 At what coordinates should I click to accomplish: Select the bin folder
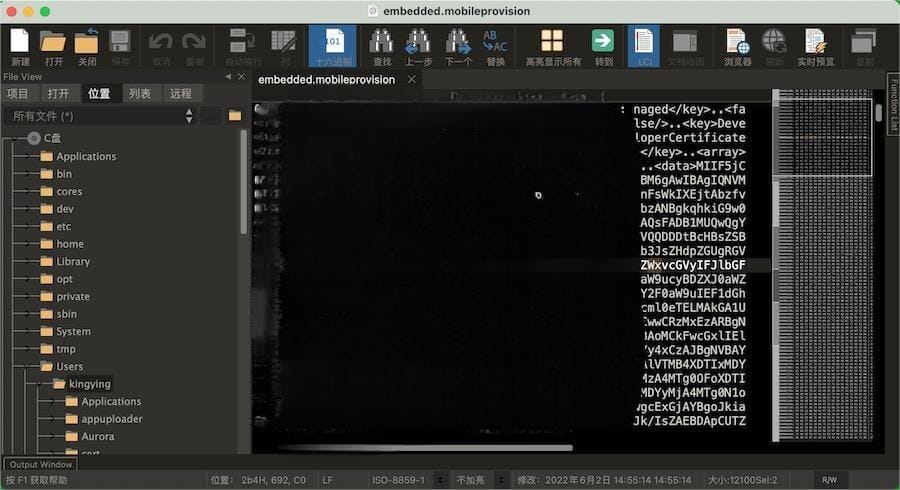tap(64, 174)
